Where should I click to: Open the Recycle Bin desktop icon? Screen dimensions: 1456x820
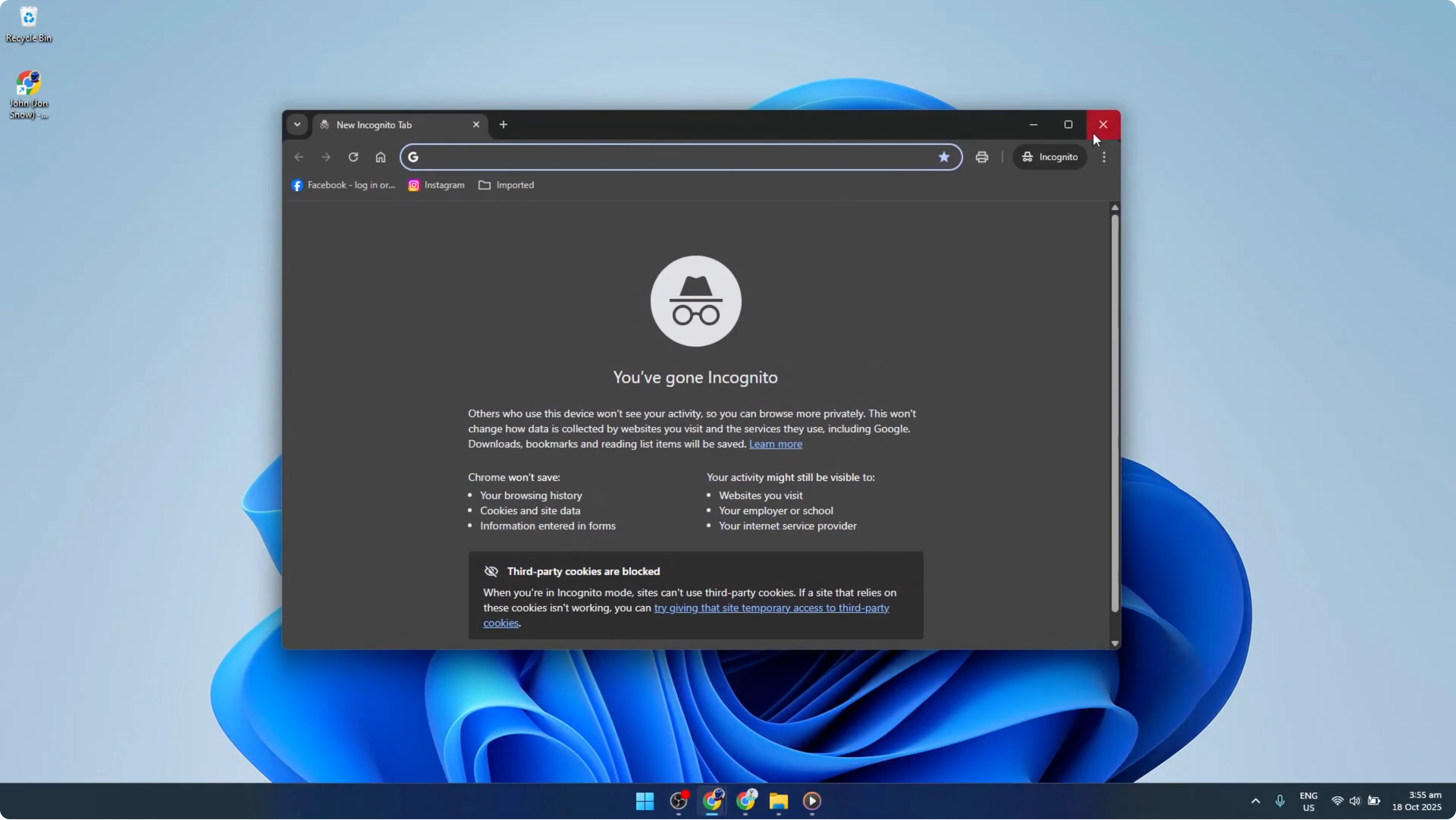28,24
